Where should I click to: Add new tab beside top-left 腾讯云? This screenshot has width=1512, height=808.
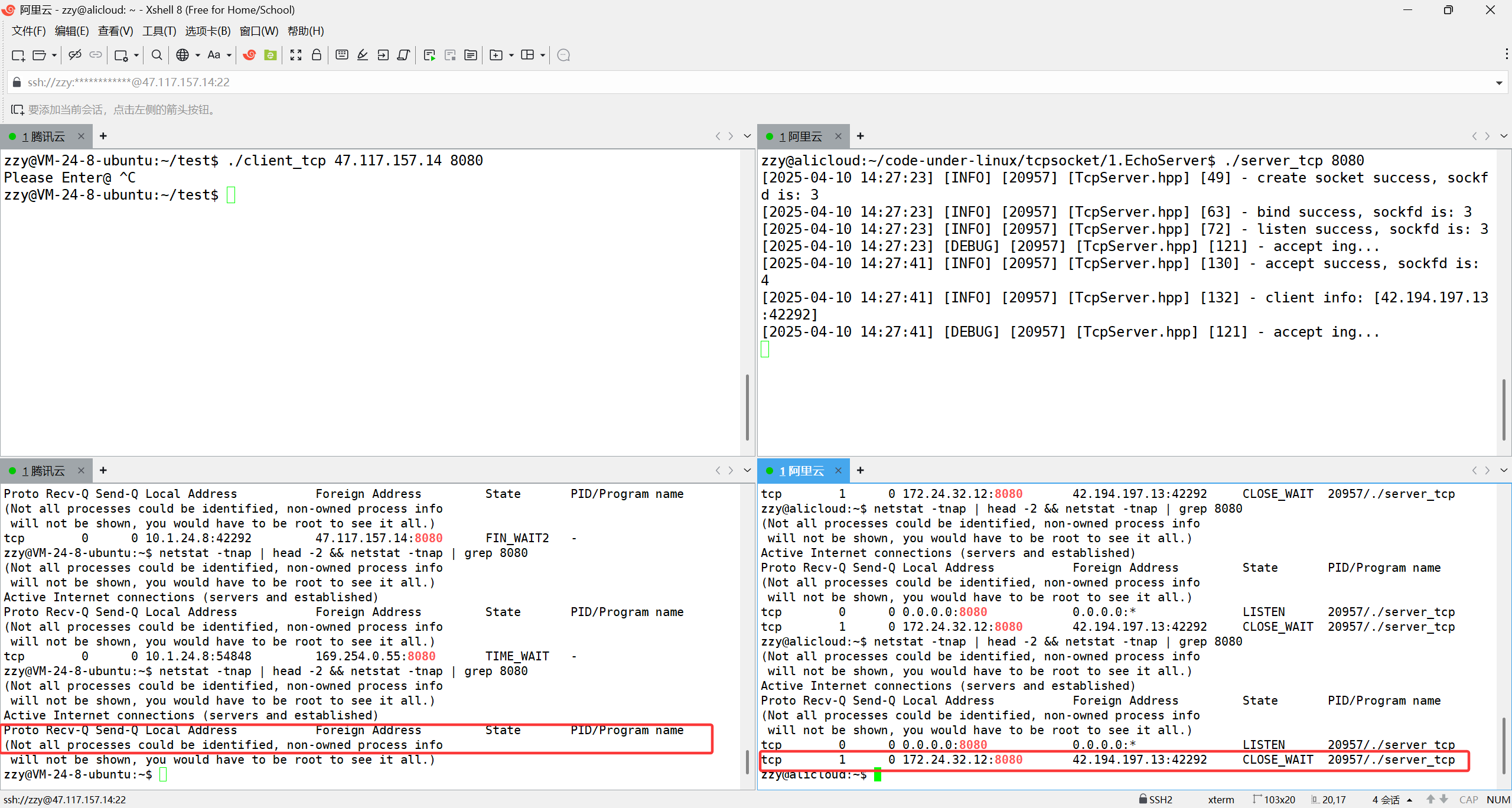point(103,136)
